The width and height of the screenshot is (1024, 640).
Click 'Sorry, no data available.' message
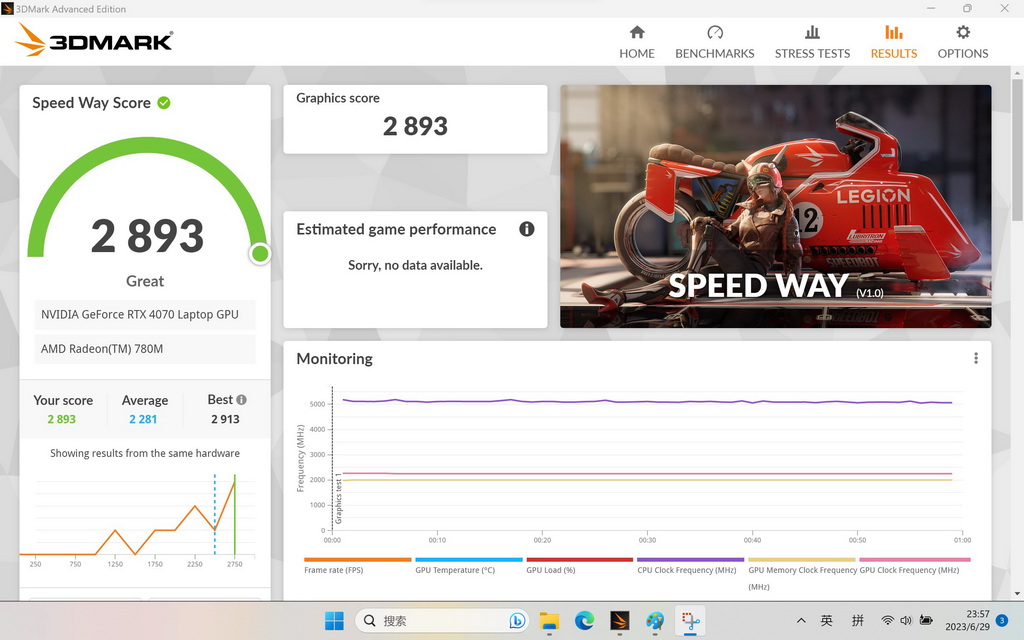pos(415,265)
